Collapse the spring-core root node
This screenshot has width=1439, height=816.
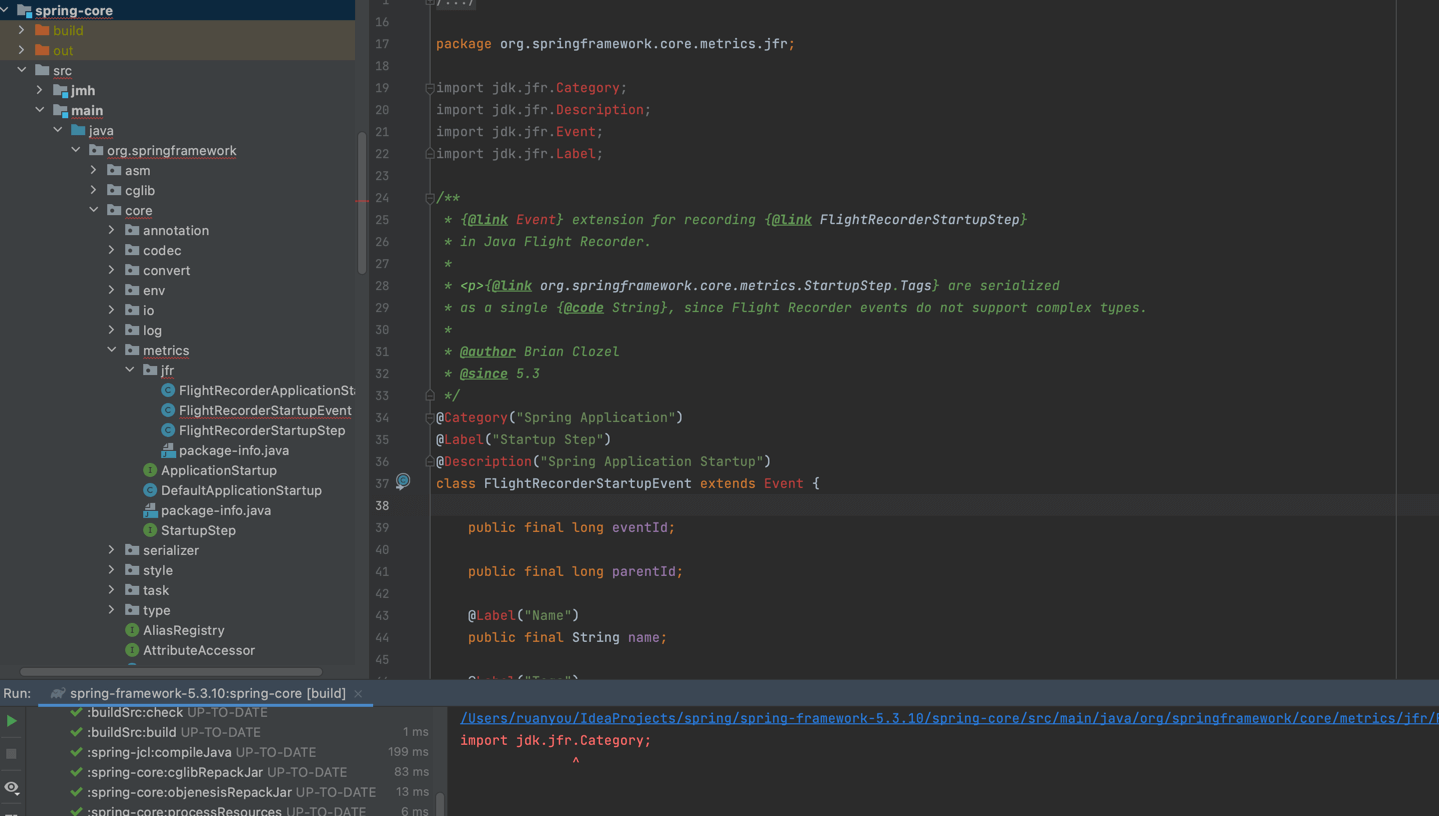(x=5, y=10)
